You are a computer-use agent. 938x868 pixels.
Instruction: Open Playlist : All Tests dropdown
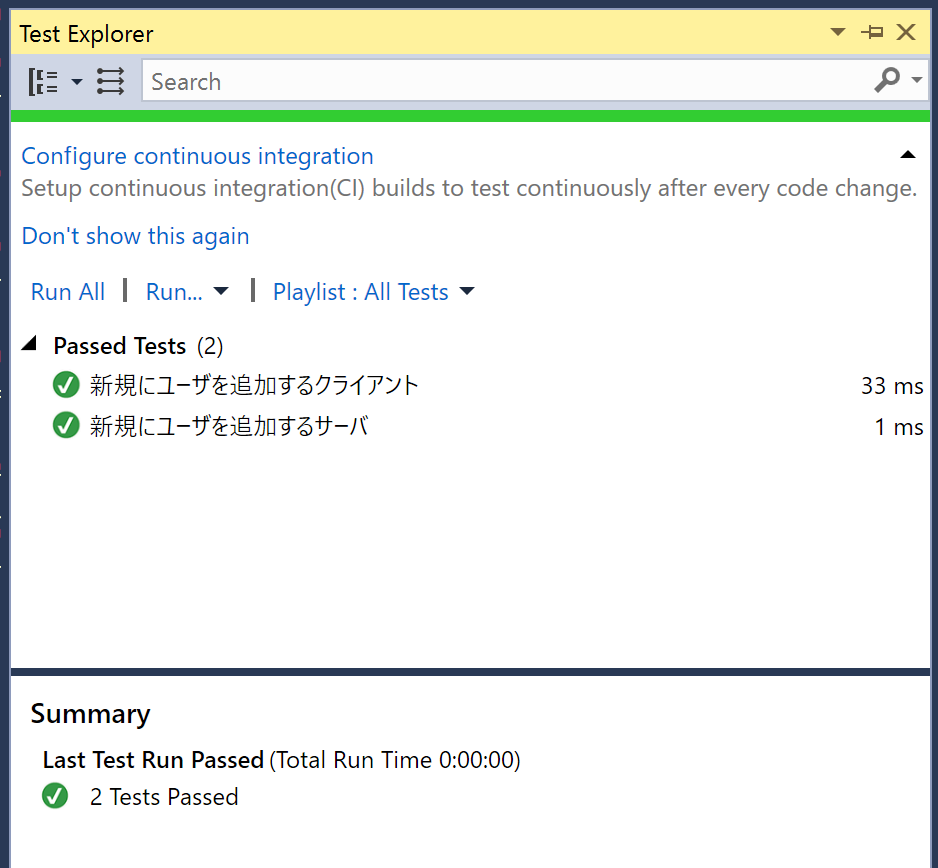point(373,292)
